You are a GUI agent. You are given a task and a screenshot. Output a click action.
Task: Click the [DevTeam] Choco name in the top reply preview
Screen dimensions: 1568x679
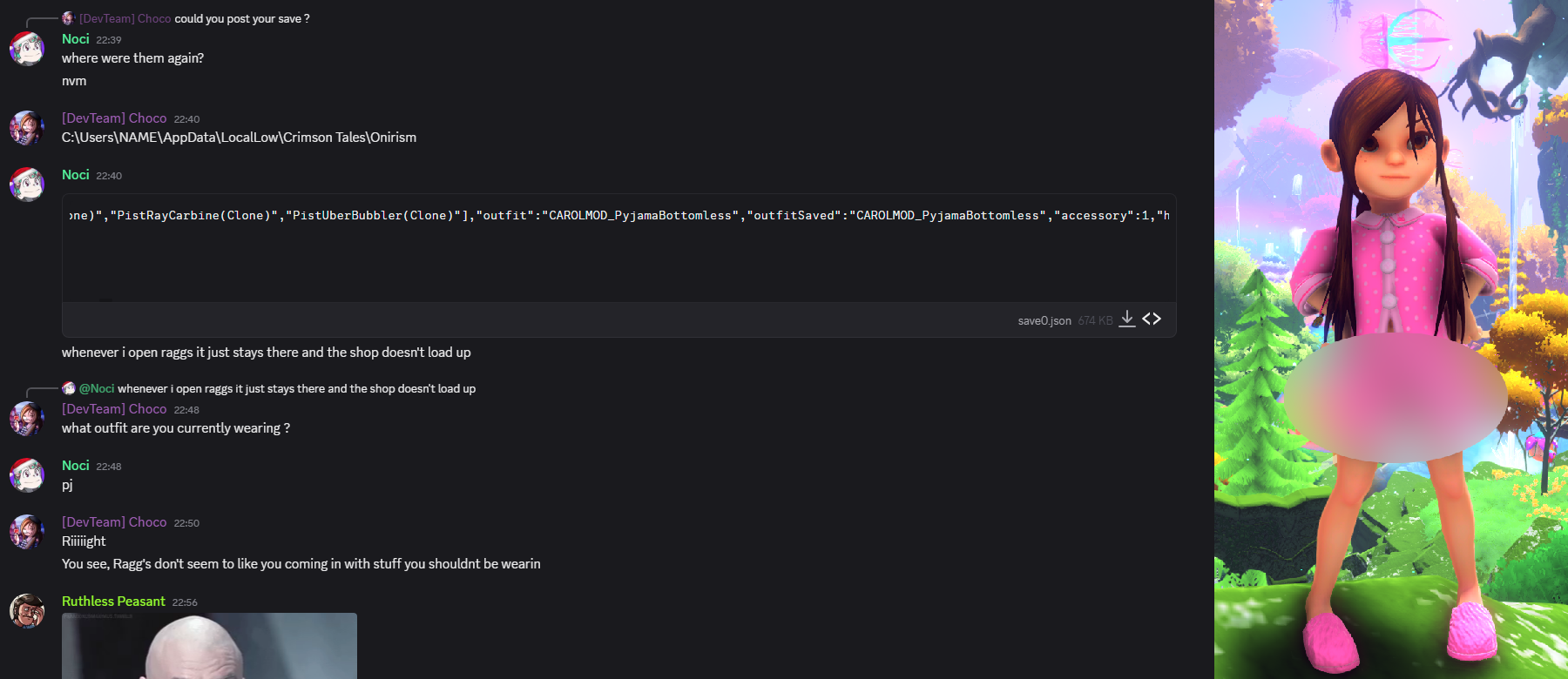125,18
